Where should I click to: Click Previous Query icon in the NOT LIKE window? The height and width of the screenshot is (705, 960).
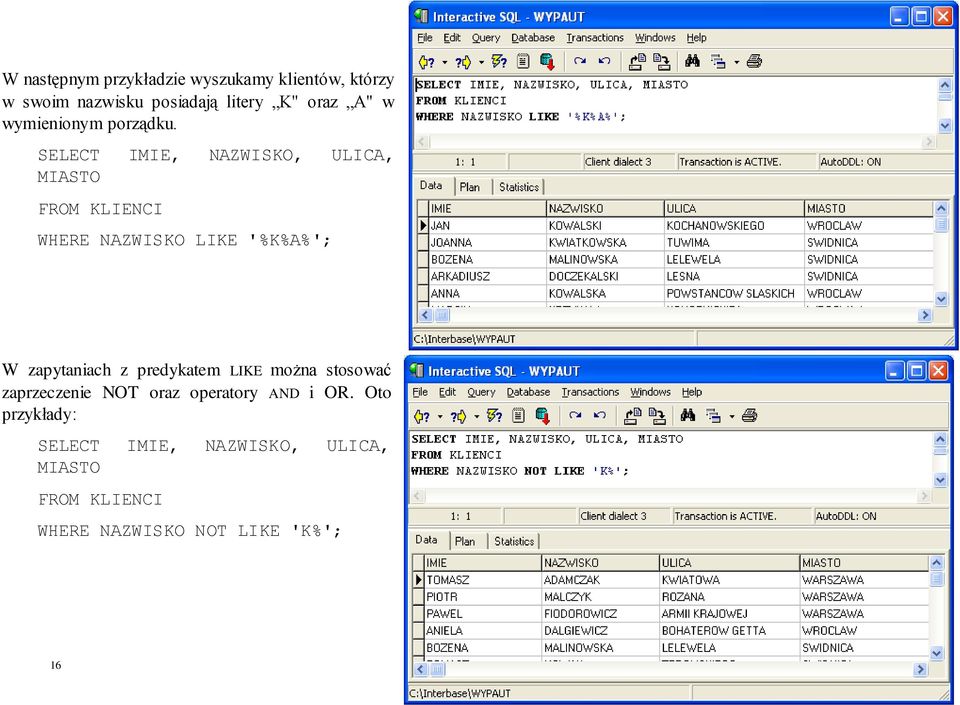coord(422,416)
